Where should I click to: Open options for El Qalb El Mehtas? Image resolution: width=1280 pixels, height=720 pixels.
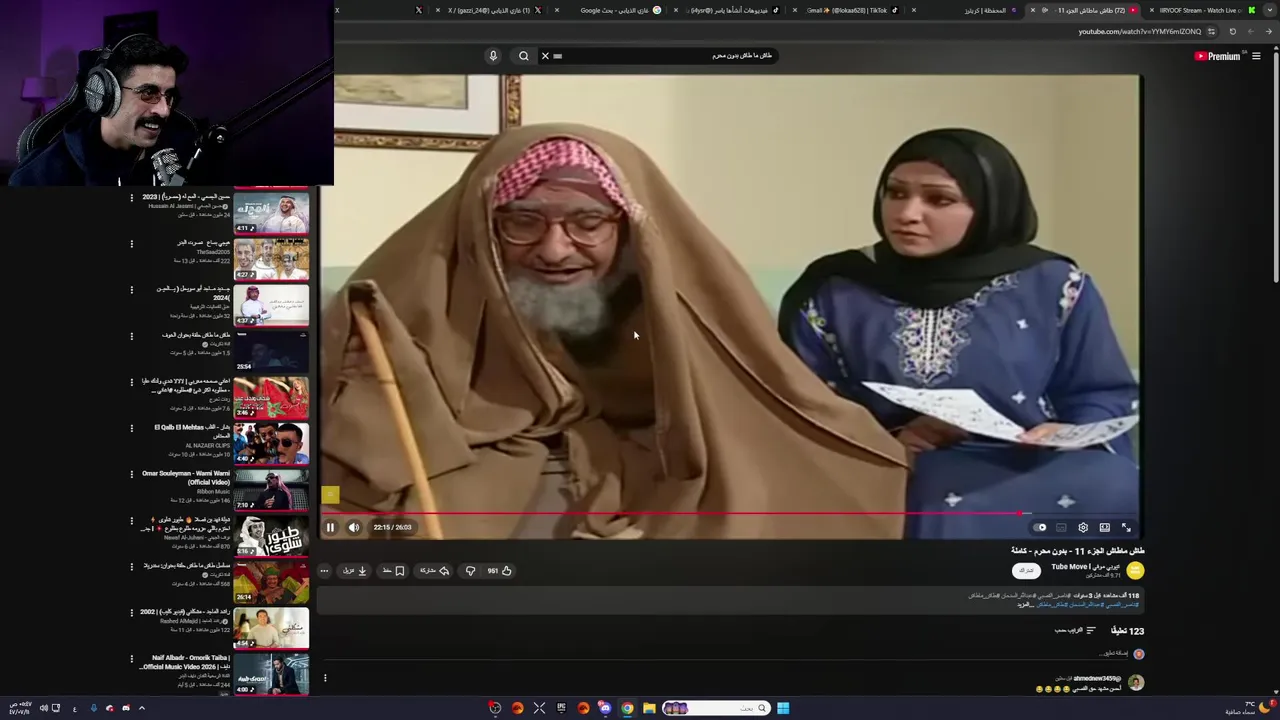(x=131, y=428)
